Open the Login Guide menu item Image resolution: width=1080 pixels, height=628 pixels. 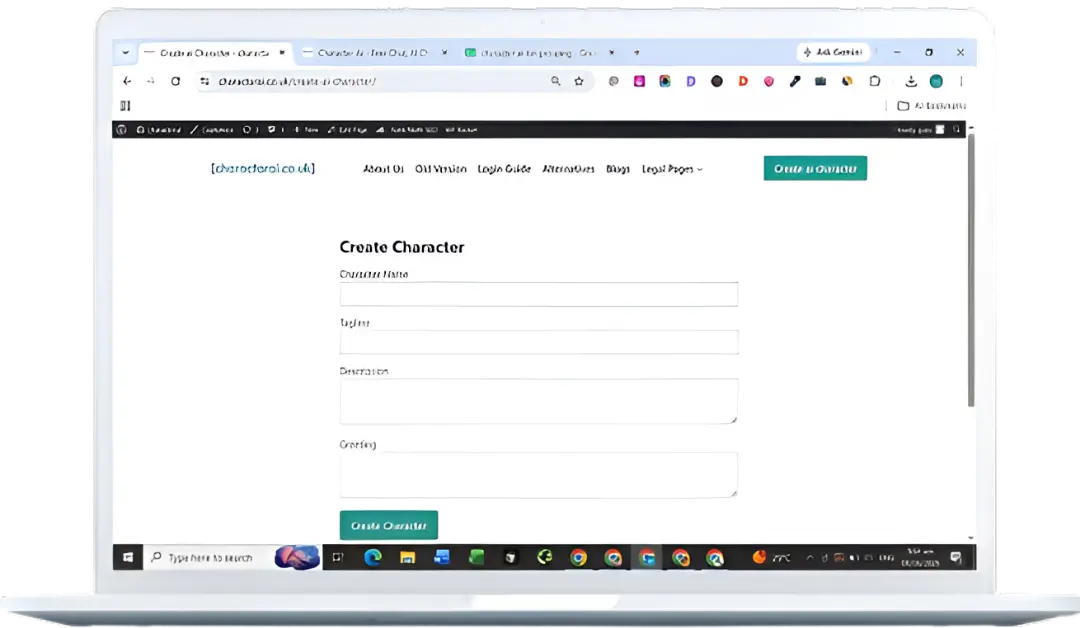pyautogui.click(x=504, y=169)
